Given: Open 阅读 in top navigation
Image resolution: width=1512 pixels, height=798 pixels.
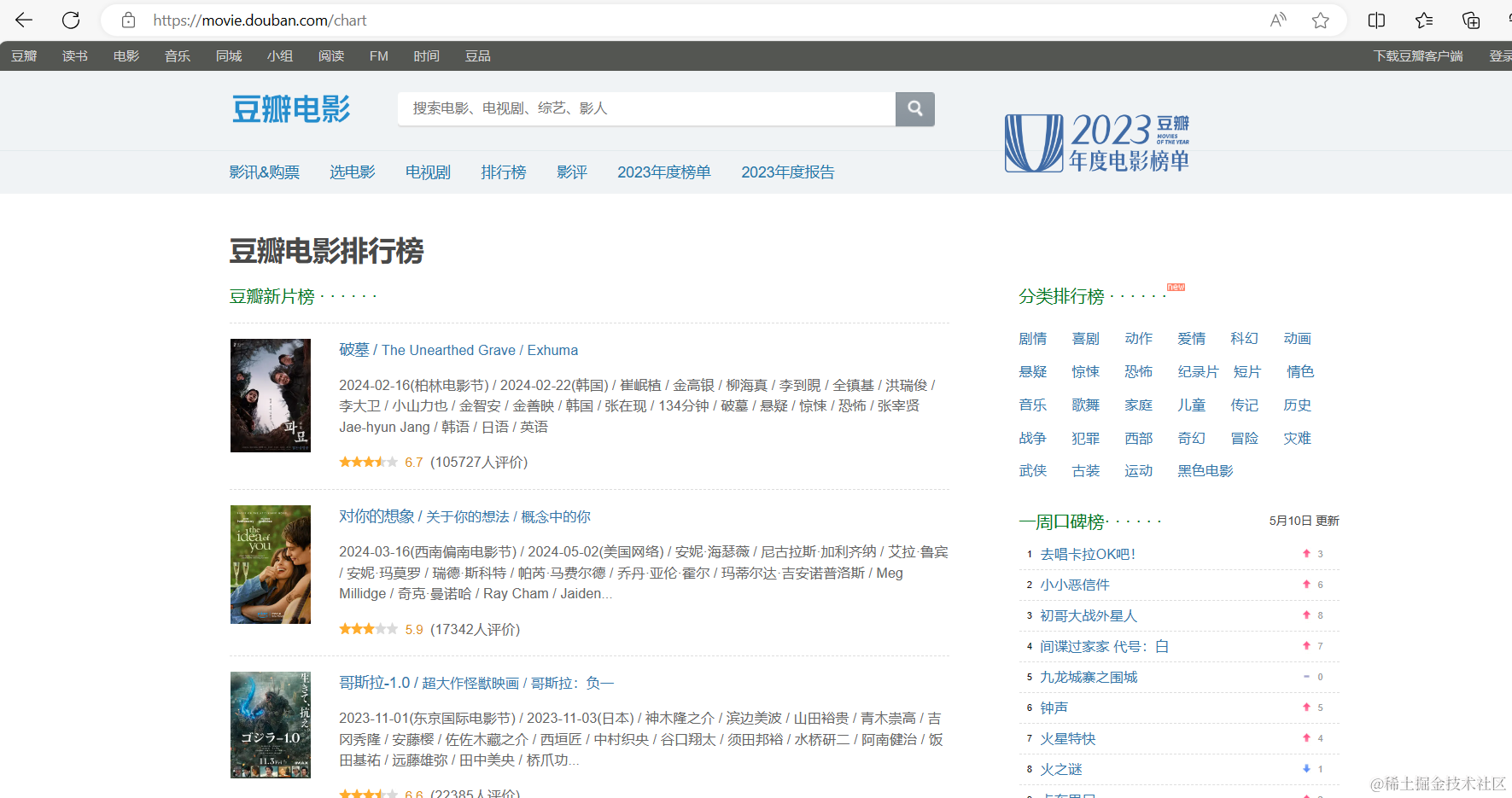Looking at the screenshot, I should coord(331,56).
